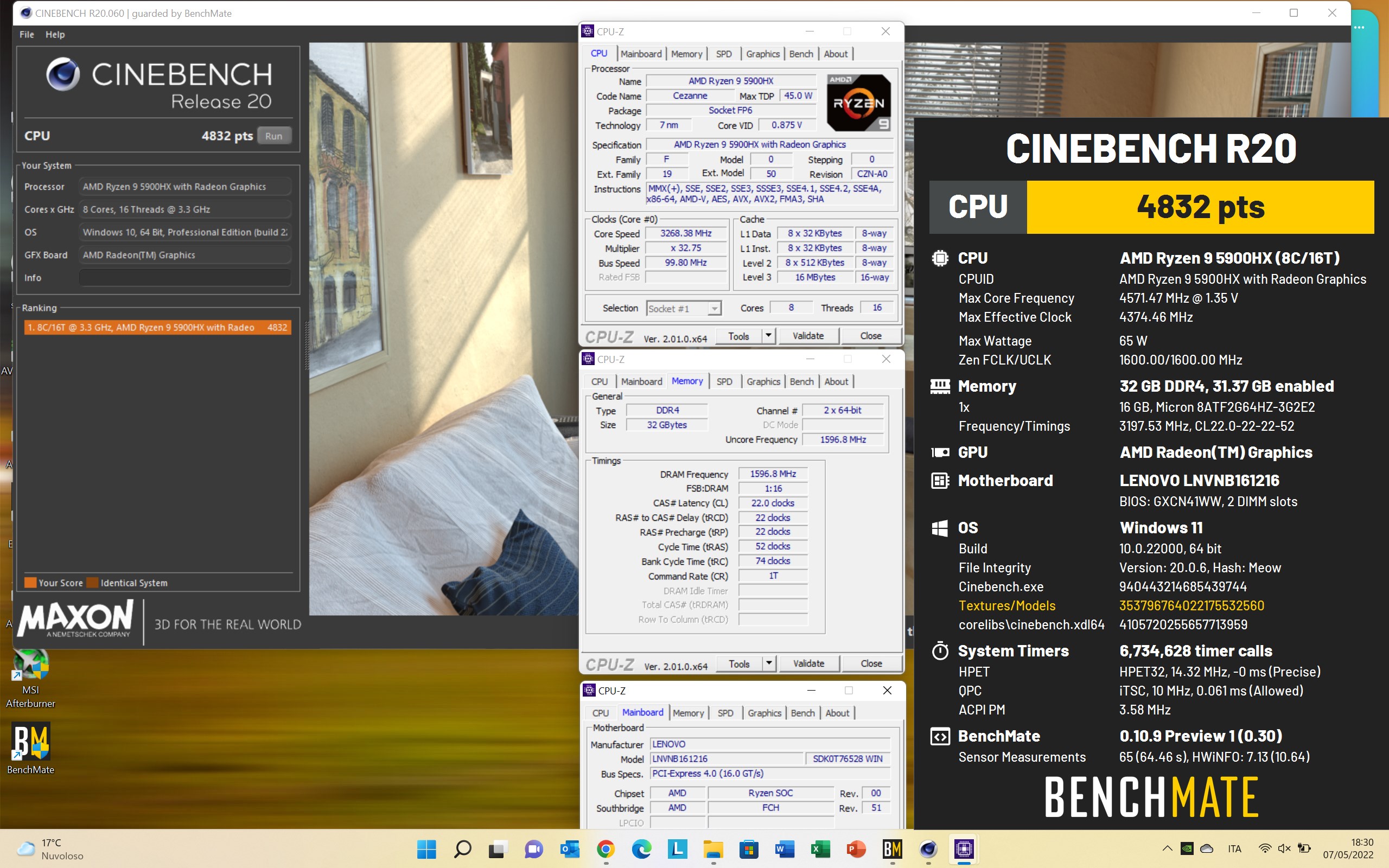Click the Max Core Frequency value in BenchMate
Screen dimensions: 1389x868
coord(1178,298)
